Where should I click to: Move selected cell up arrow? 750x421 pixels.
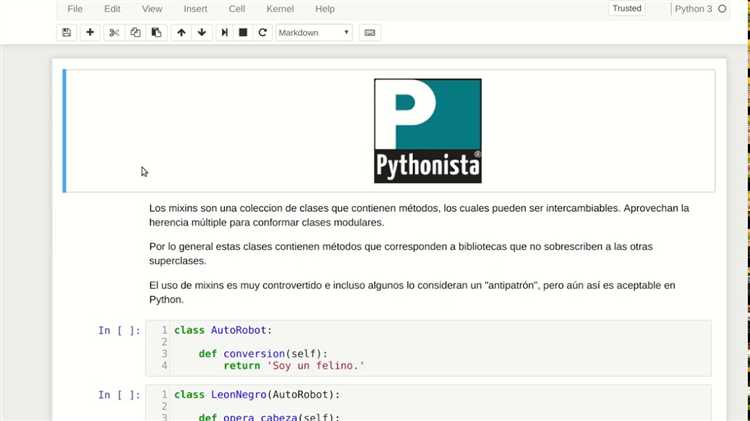[x=181, y=32]
